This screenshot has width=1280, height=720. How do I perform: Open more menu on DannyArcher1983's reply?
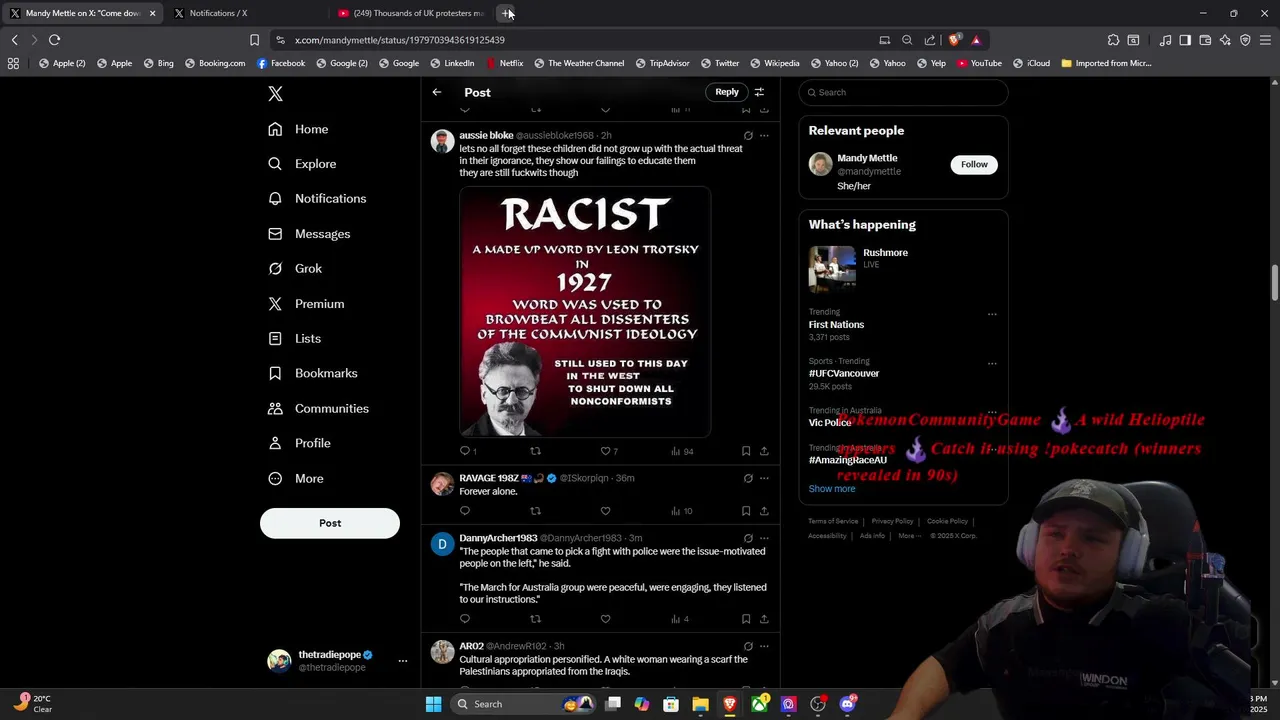coord(764,538)
